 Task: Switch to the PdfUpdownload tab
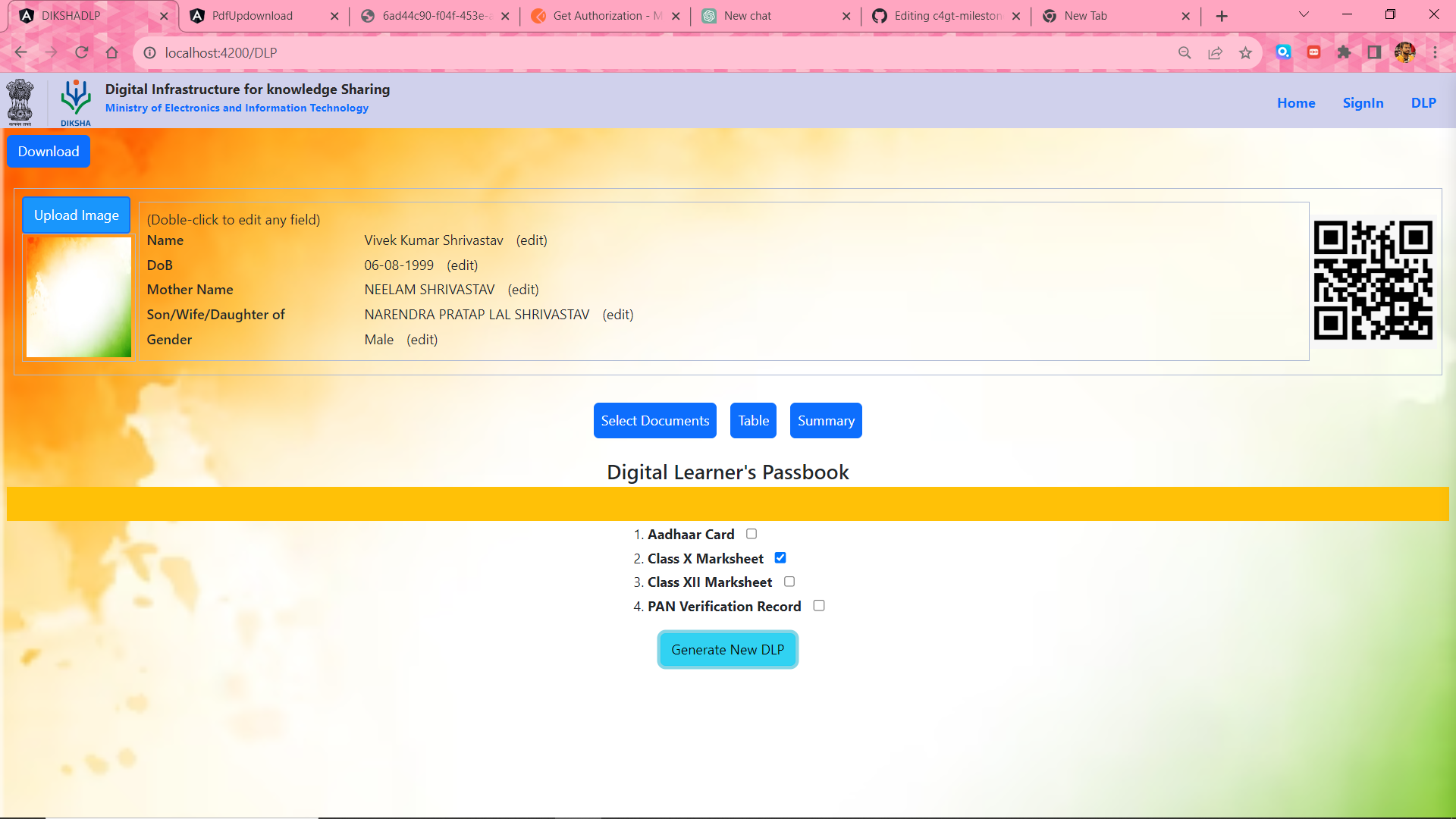(x=253, y=16)
